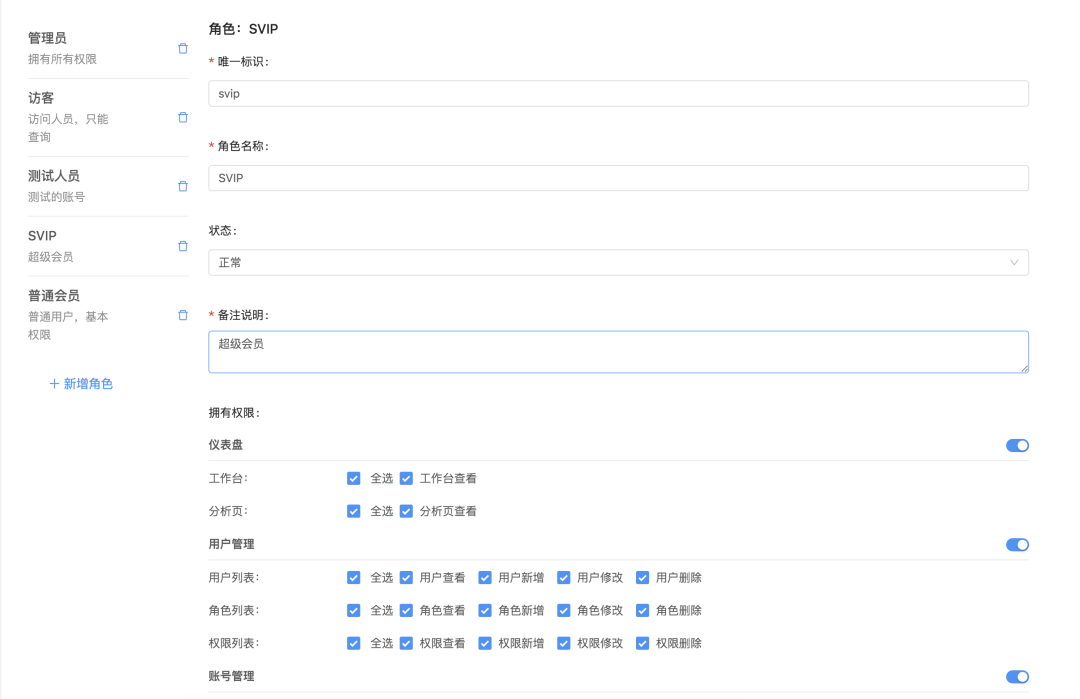
Task: Open the 状态 dropdown showing 正常
Action: coord(618,262)
